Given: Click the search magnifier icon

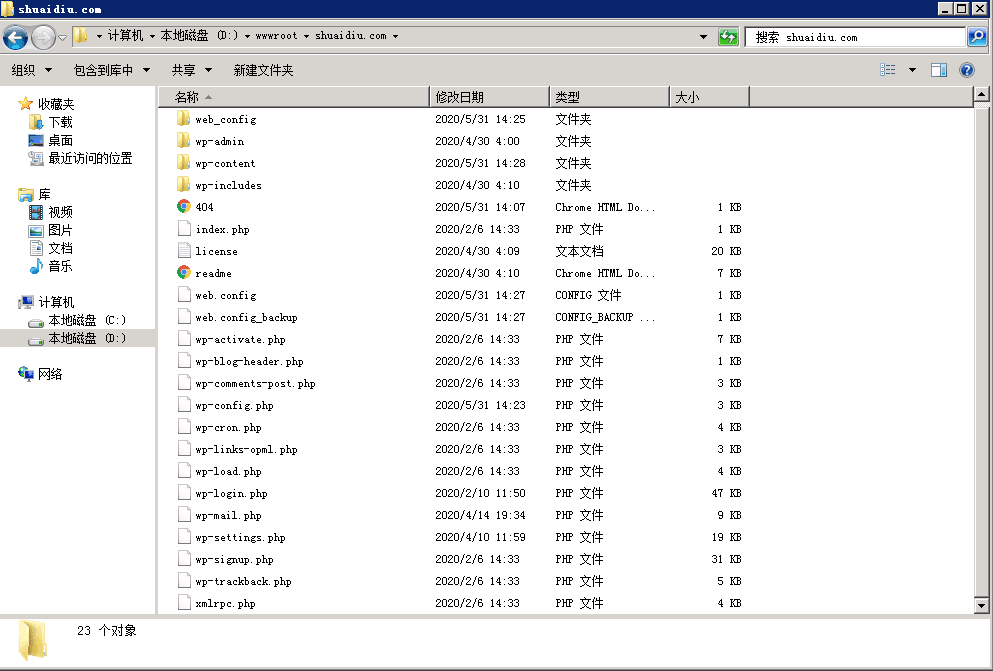Looking at the screenshot, I should tap(977, 37).
